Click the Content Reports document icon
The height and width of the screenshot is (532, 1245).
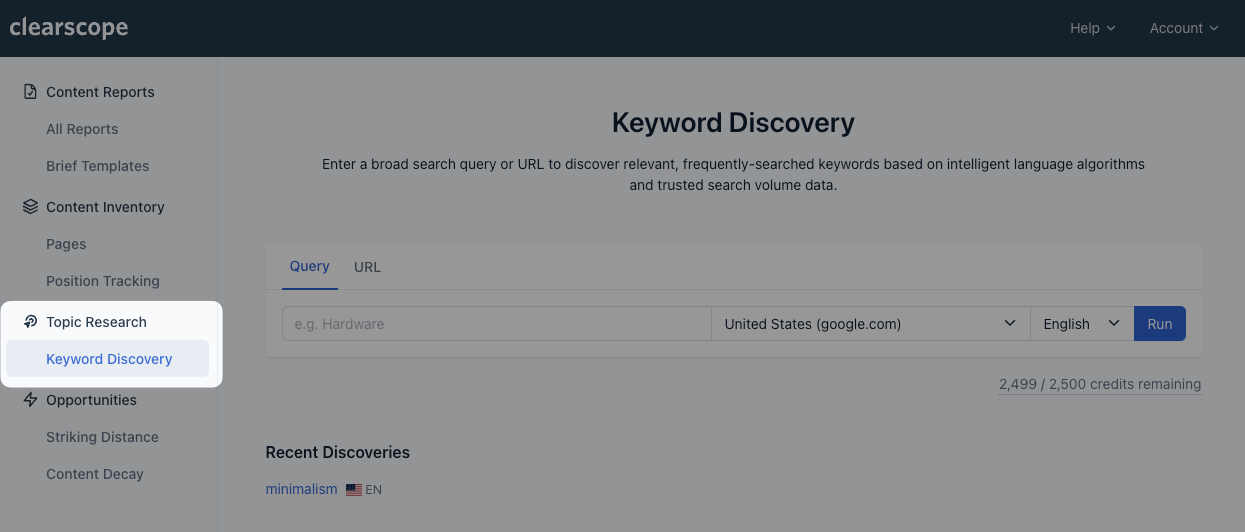tap(30, 92)
